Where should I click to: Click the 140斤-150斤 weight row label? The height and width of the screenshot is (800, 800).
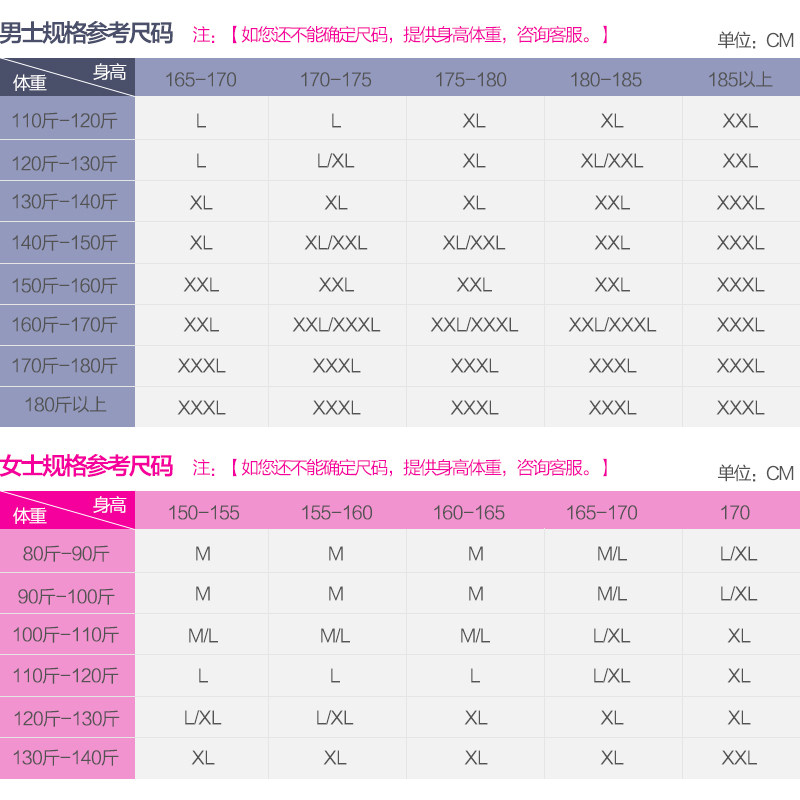click(65, 243)
